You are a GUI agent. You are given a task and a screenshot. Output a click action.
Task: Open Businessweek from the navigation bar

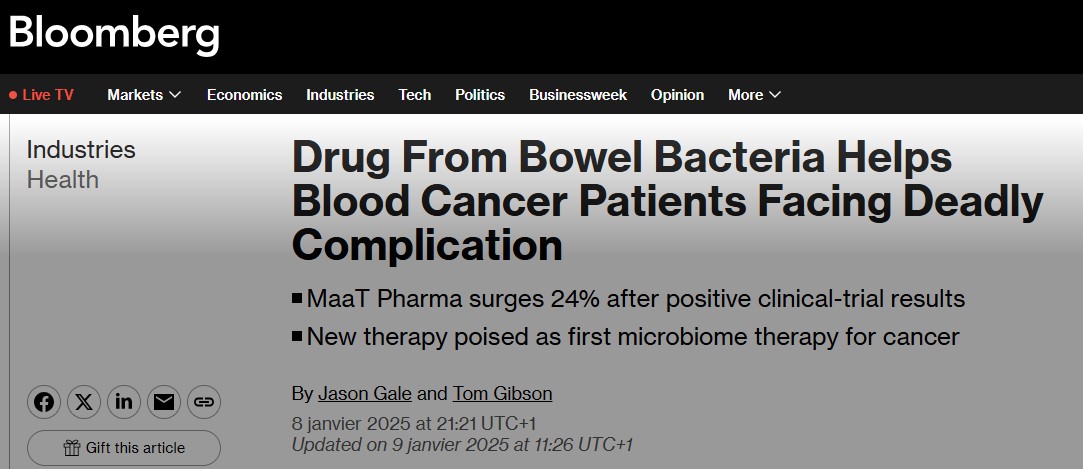(578, 95)
